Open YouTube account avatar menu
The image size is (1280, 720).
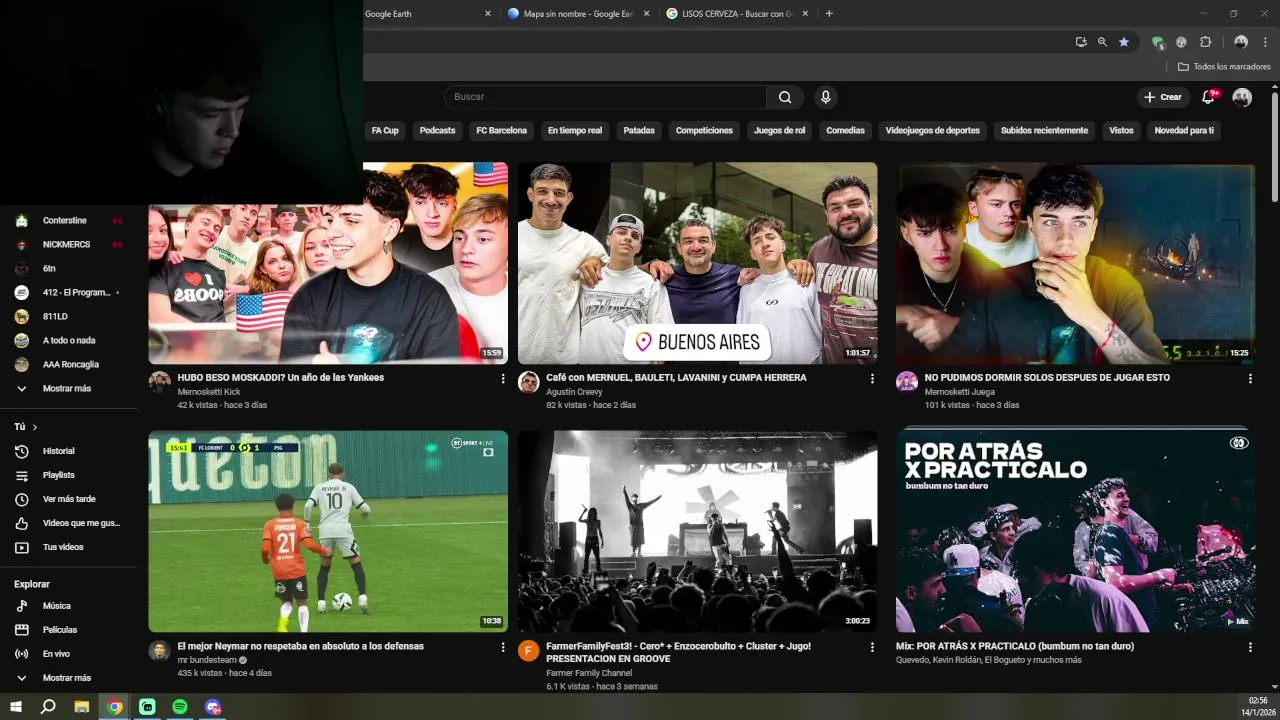(x=1242, y=97)
